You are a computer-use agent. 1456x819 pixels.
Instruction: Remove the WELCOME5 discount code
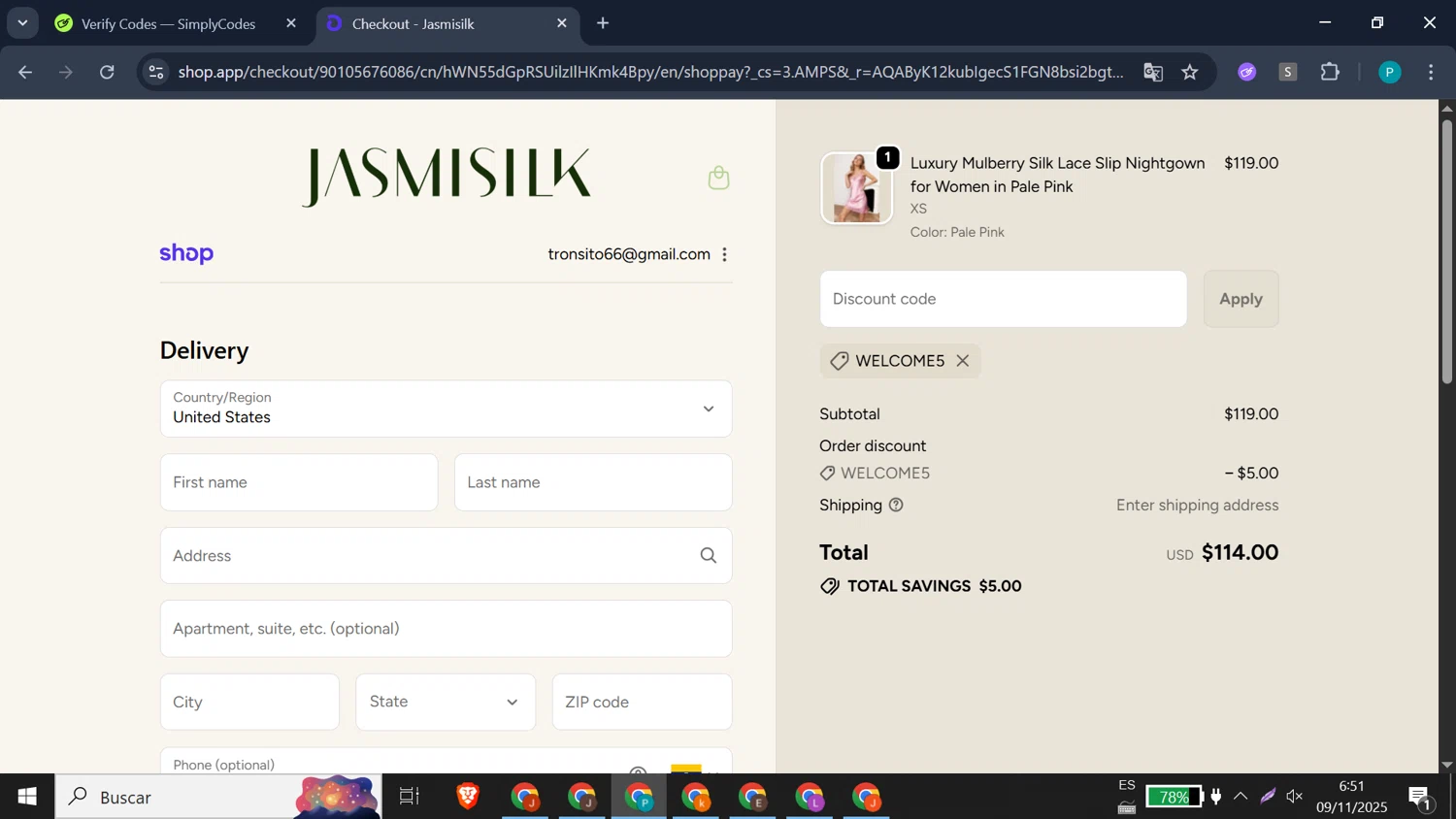click(x=962, y=361)
